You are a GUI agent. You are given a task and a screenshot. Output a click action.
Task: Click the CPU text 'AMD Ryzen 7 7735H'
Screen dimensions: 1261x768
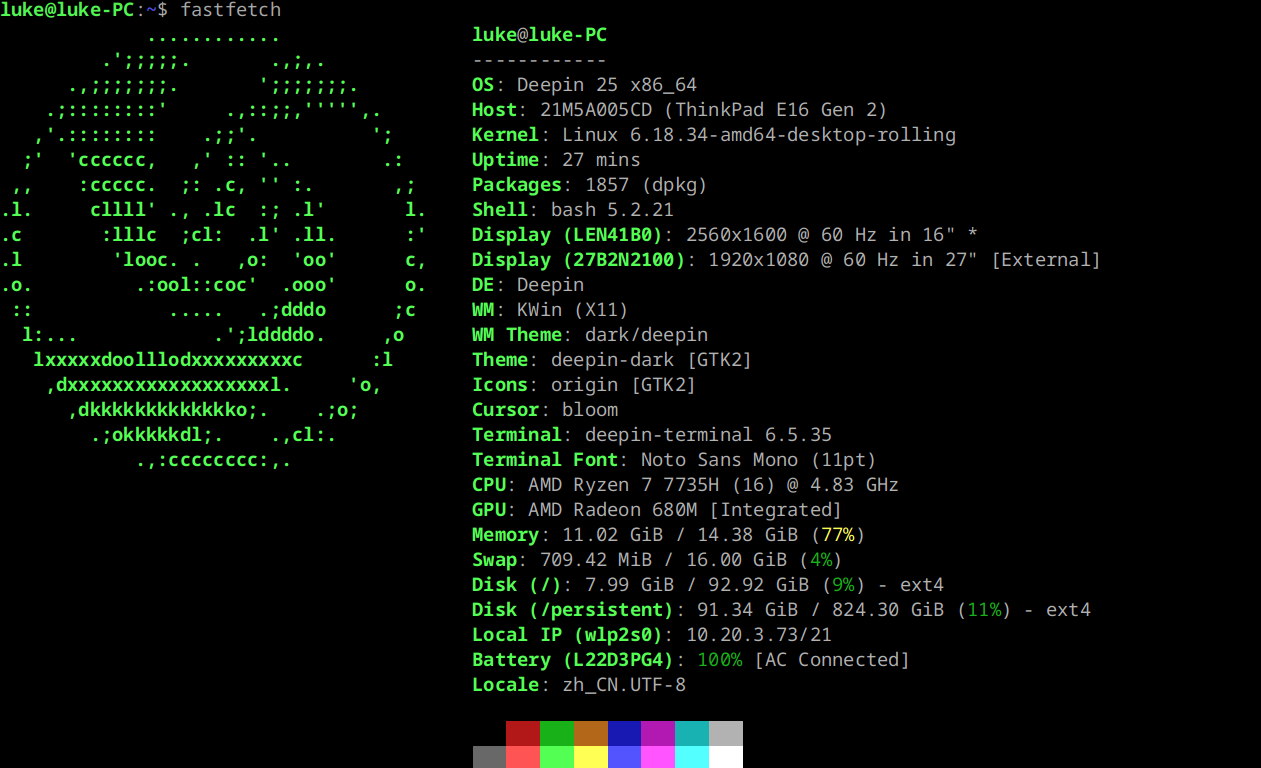[624, 485]
